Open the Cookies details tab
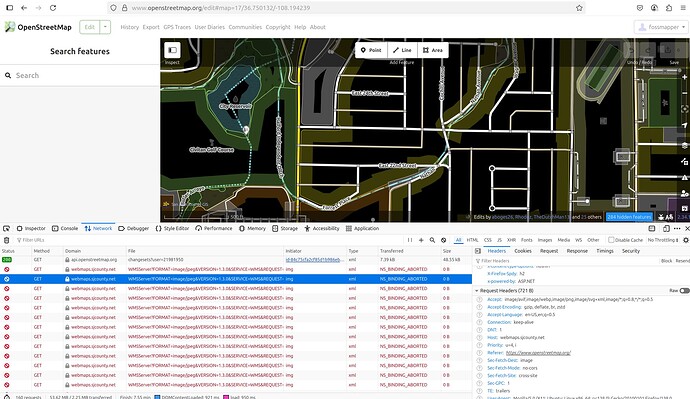Viewport: 690px width, 399px height. (523, 251)
